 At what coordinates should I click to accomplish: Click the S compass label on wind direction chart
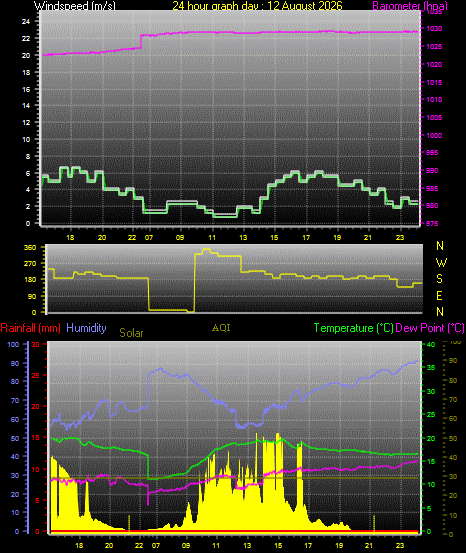pos(439,279)
